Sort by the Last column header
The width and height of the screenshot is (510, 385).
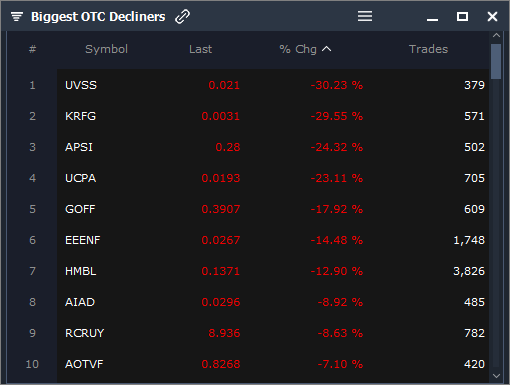point(200,49)
